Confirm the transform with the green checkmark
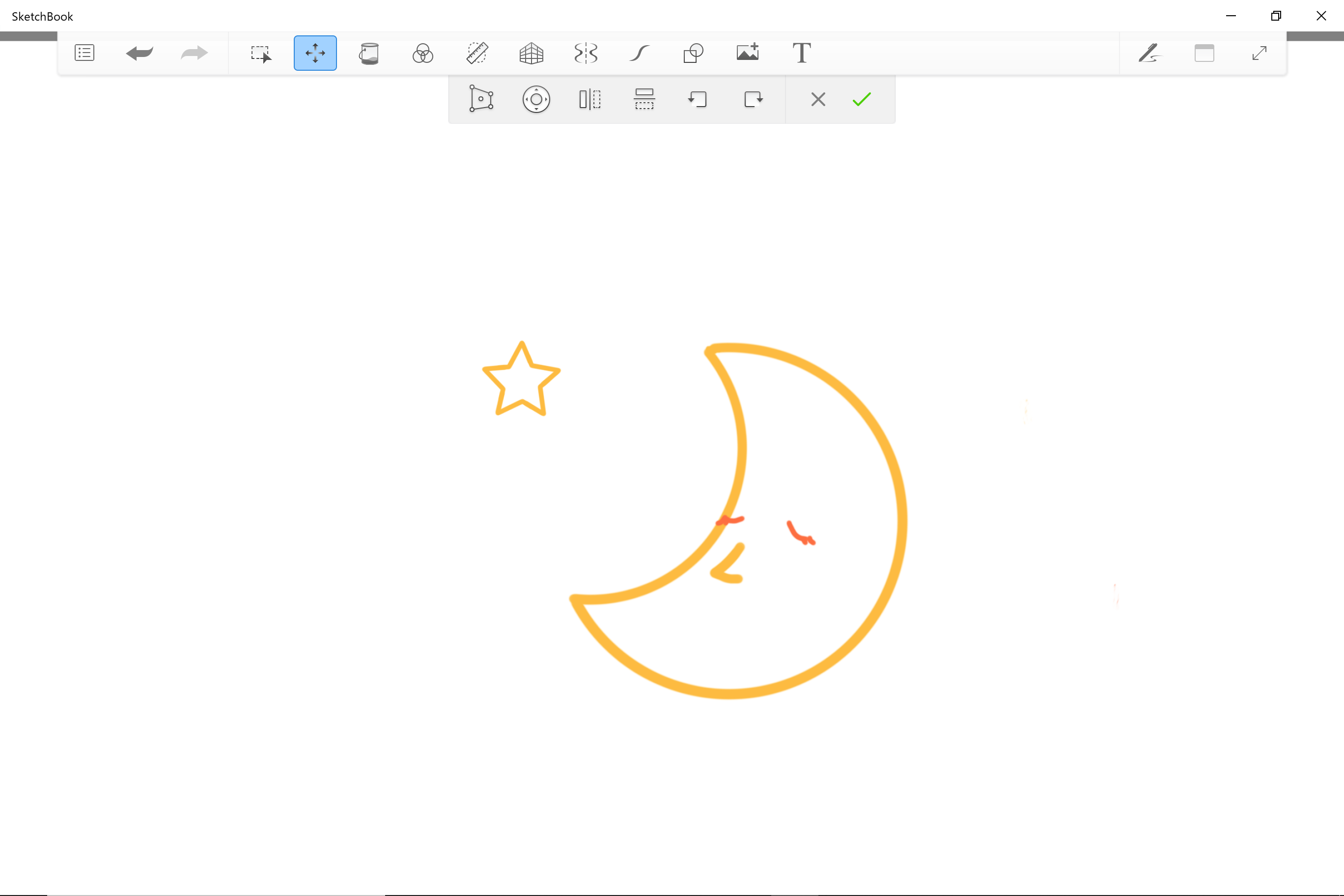1344x896 pixels. tap(862, 99)
